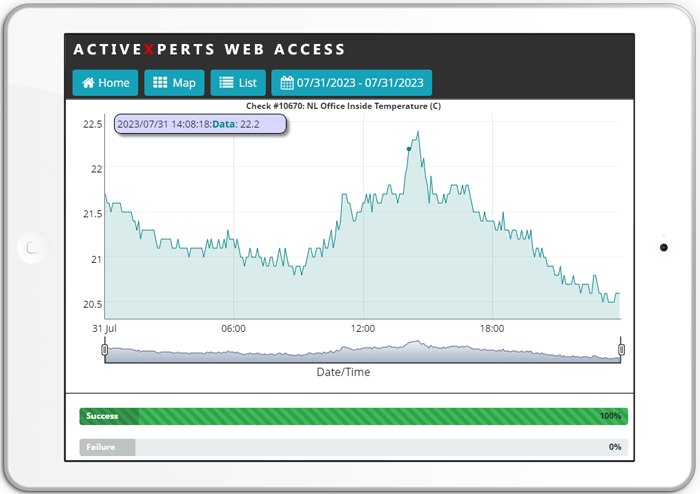The height and width of the screenshot is (494, 700).
Task: Click the left range slider handle
Action: (104, 349)
